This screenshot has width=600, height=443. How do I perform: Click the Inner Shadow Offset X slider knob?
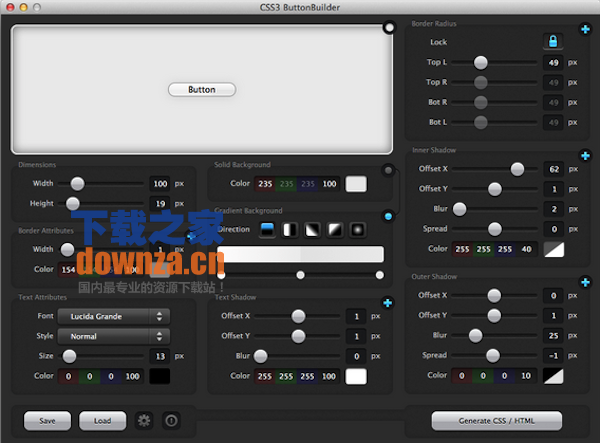click(517, 169)
